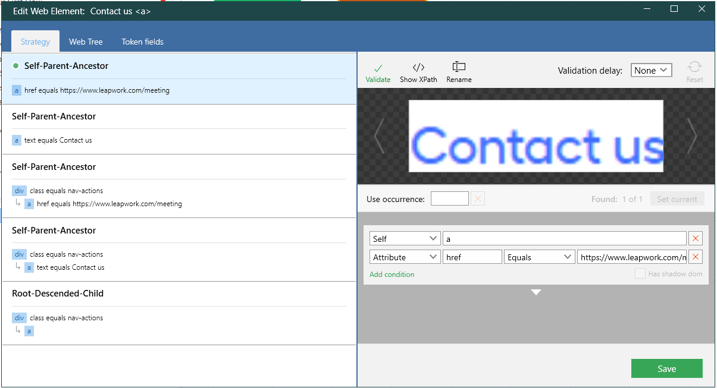Viewport: 717px width, 388px height.
Task: Remove the Self condition row
Action: [x=695, y=239]
